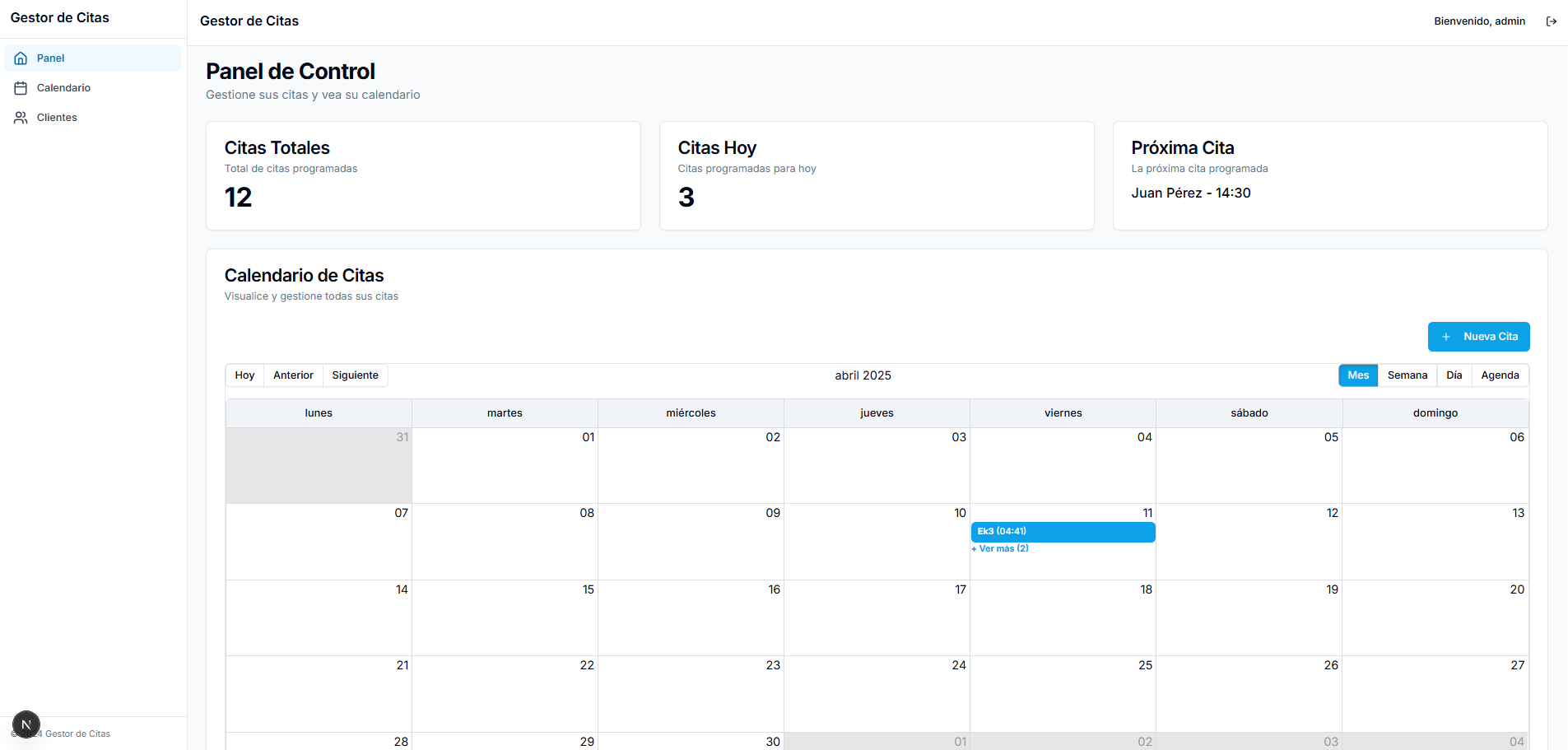Switch calendar to Día view
The width and height of the screenshot is (1568, 750).
click(1454, 375)
